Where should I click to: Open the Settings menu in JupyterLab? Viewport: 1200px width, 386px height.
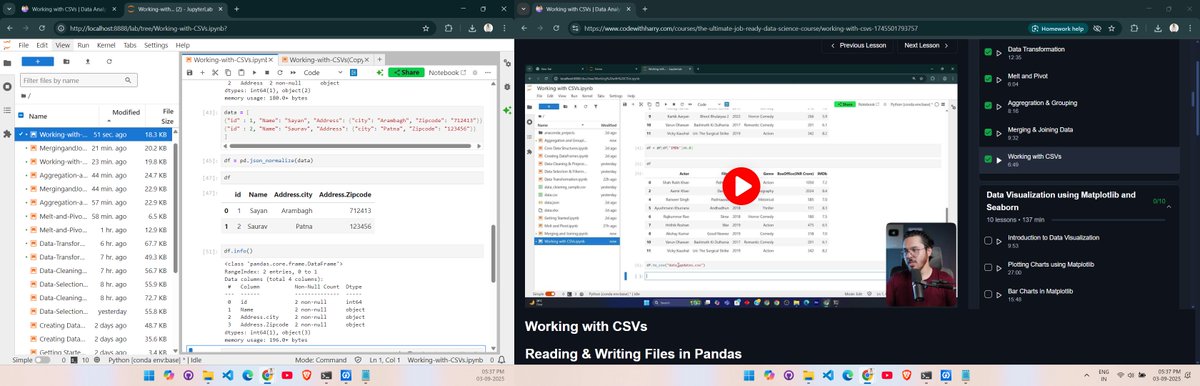pyautogui.click(x=156, y=45)
